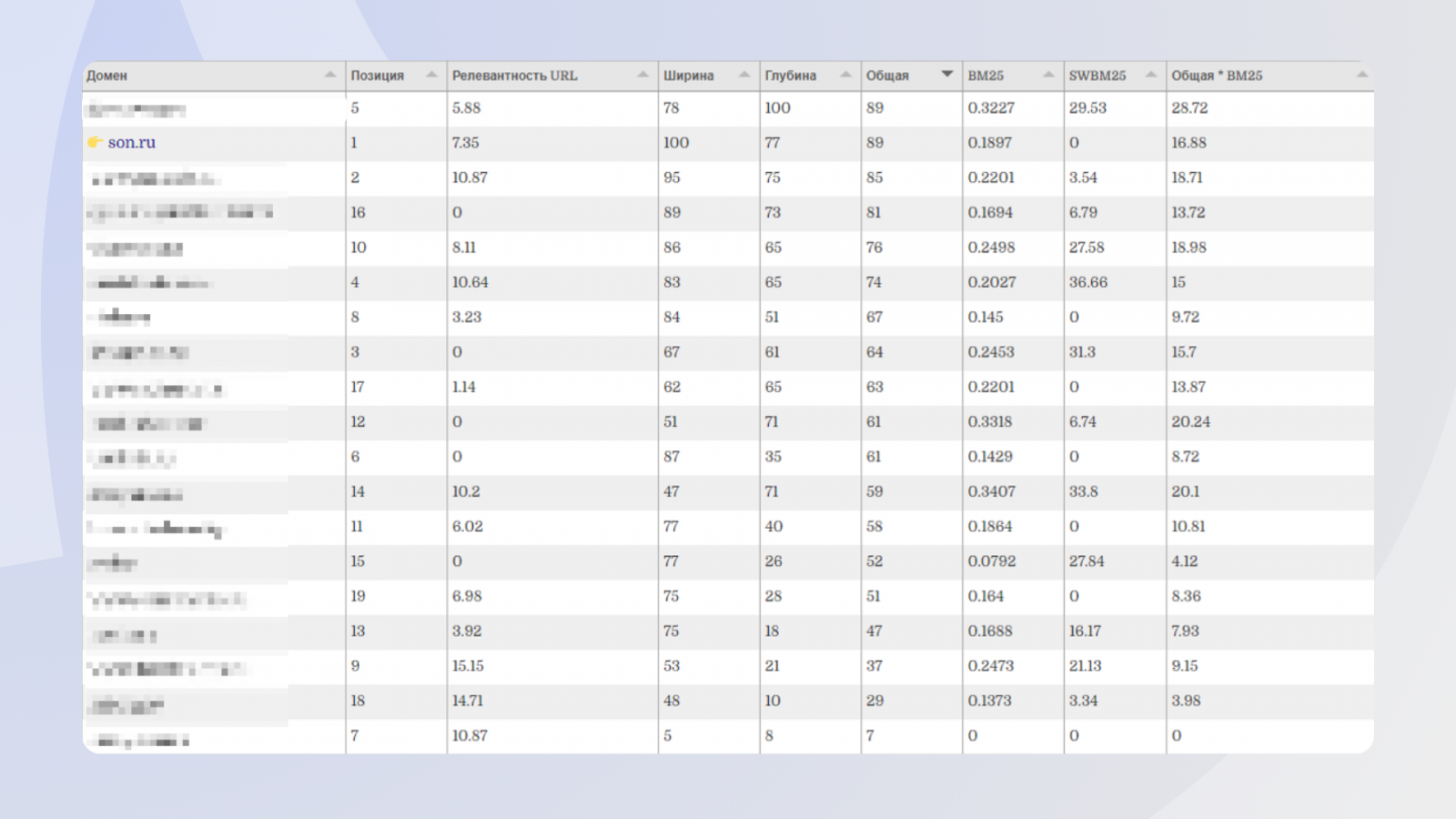Click the SWBM25 value 27.84

1087,561
